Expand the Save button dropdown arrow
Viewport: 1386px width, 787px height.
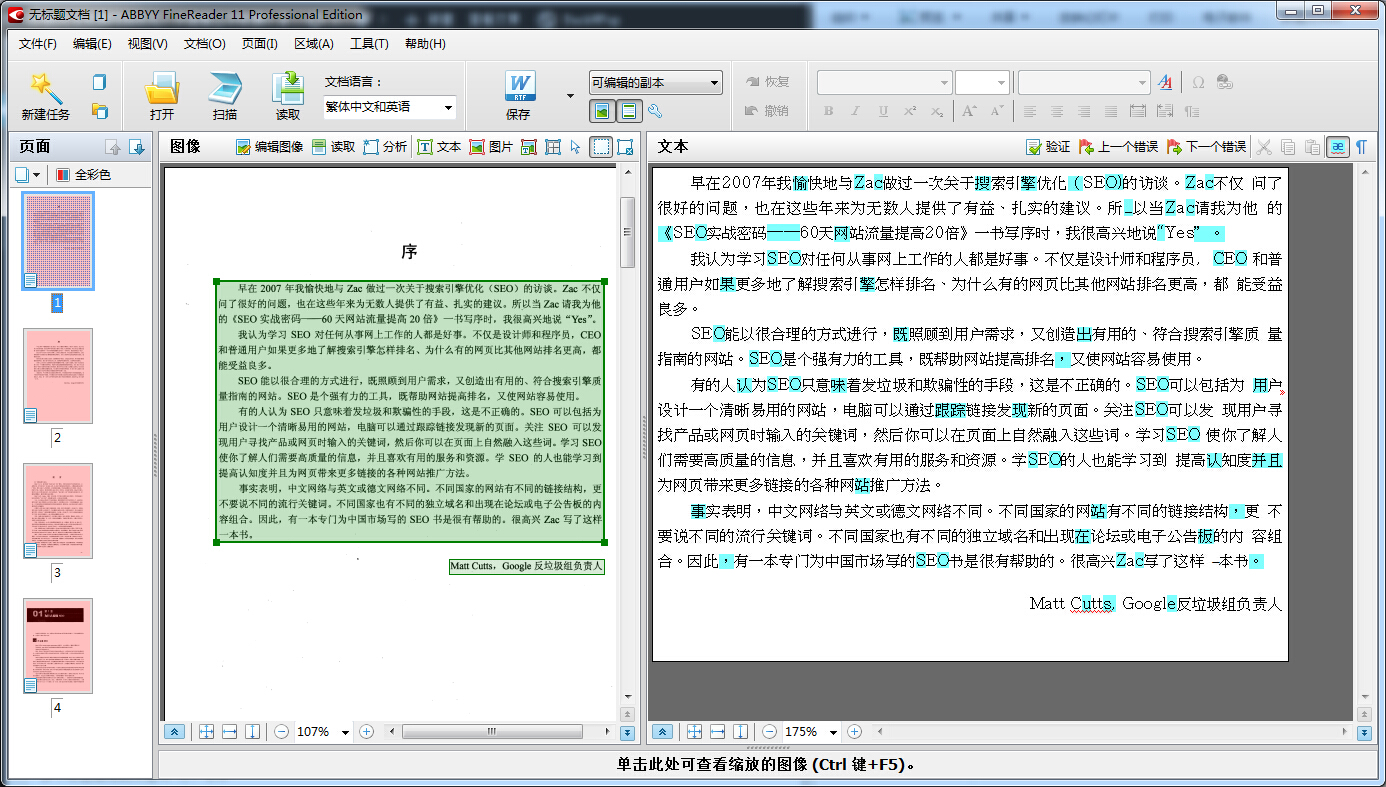tap(571, 95)
